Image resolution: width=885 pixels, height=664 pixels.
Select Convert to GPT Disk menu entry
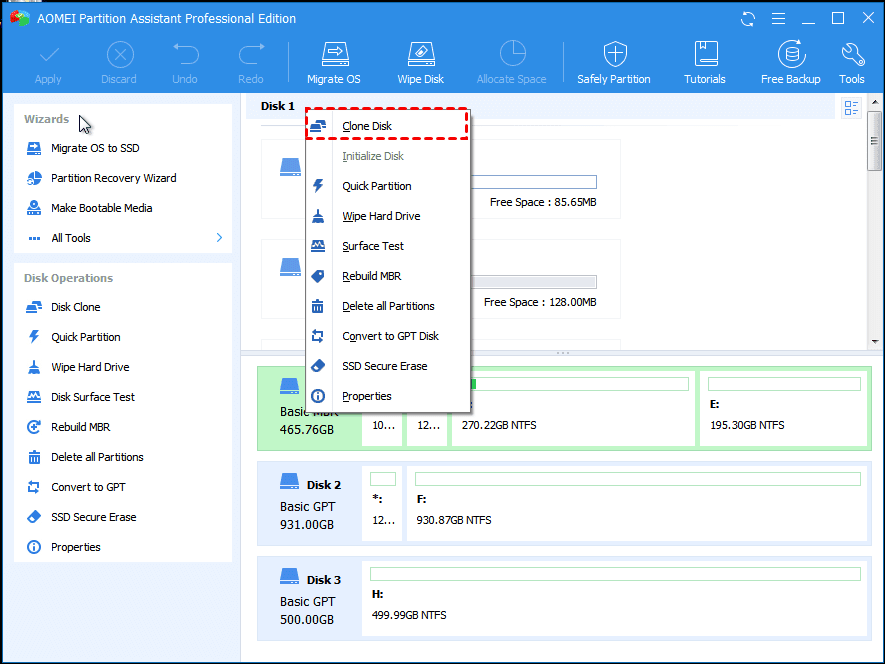click(388, 335)
